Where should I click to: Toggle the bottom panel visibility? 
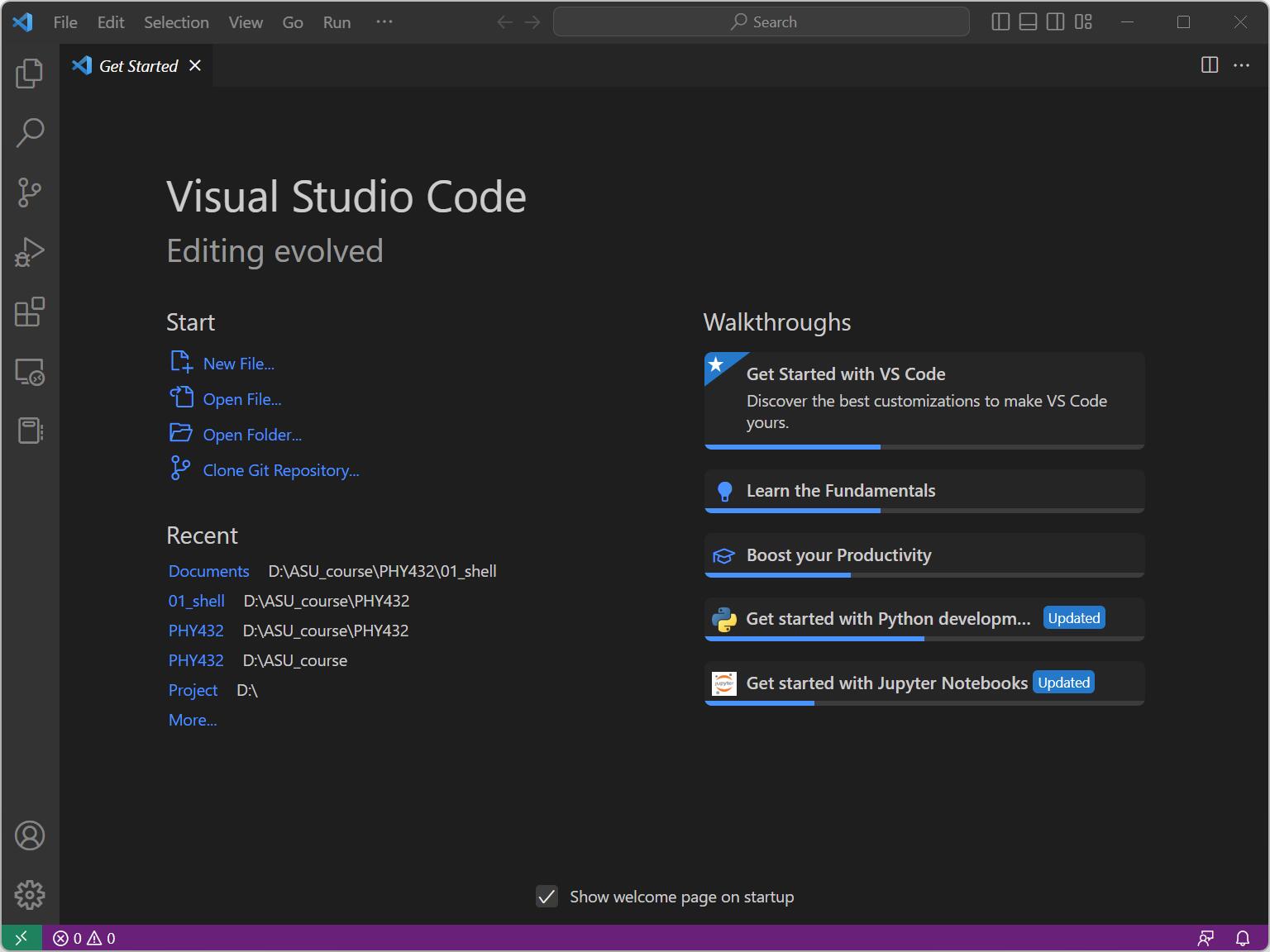click(1027, 21)
